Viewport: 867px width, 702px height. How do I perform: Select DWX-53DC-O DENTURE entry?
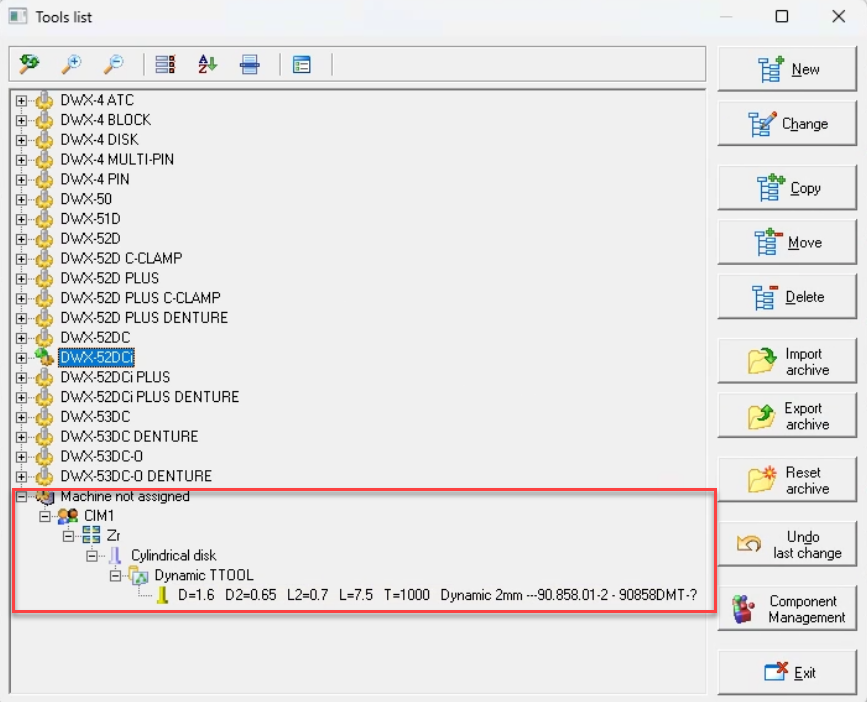136,476
